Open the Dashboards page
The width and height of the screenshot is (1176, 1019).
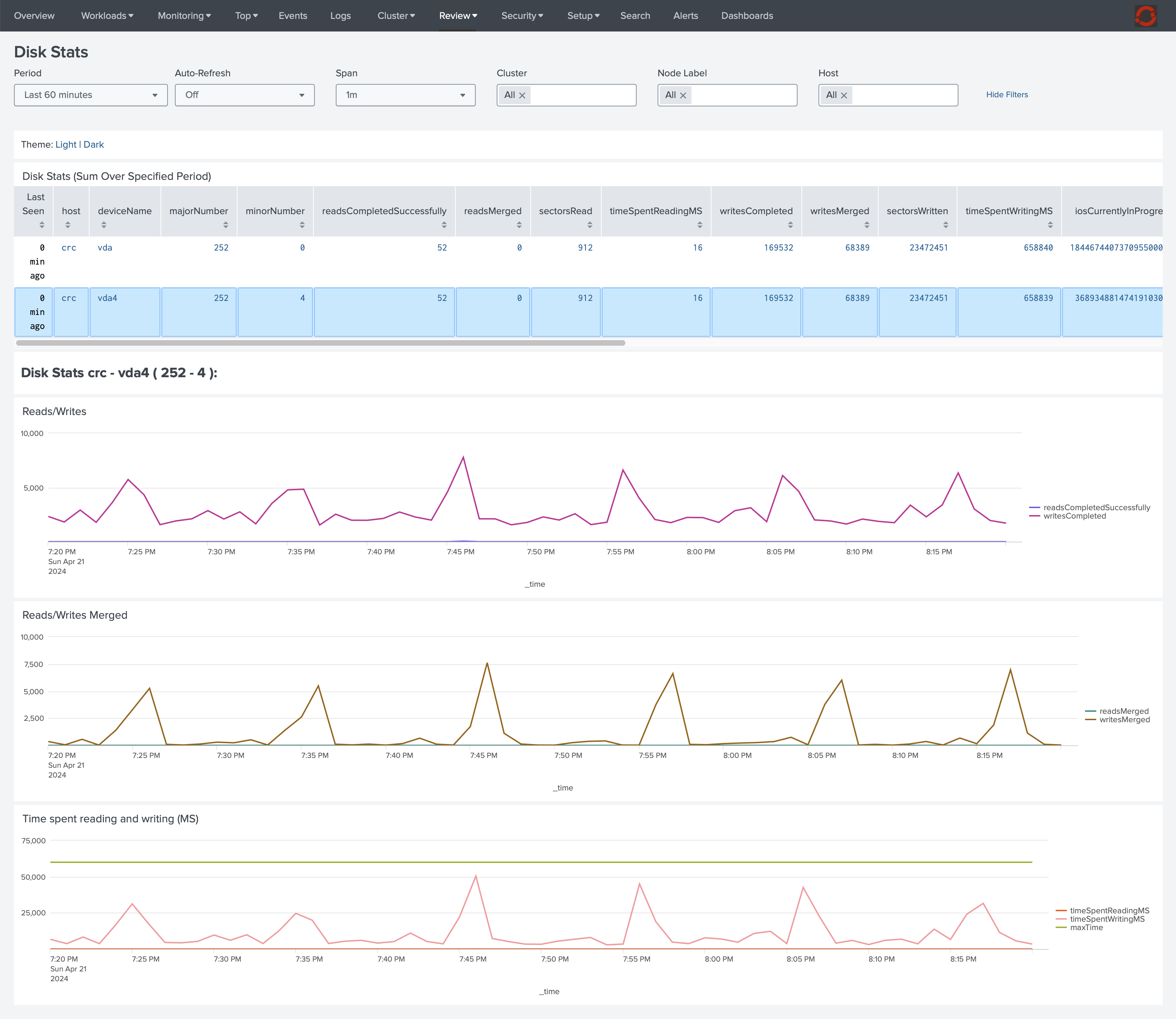tap(747, 16)
